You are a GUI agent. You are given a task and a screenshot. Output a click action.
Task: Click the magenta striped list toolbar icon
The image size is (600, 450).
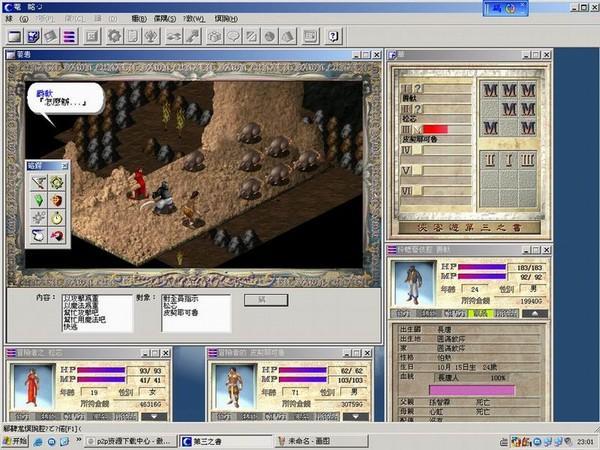point(69,36)
